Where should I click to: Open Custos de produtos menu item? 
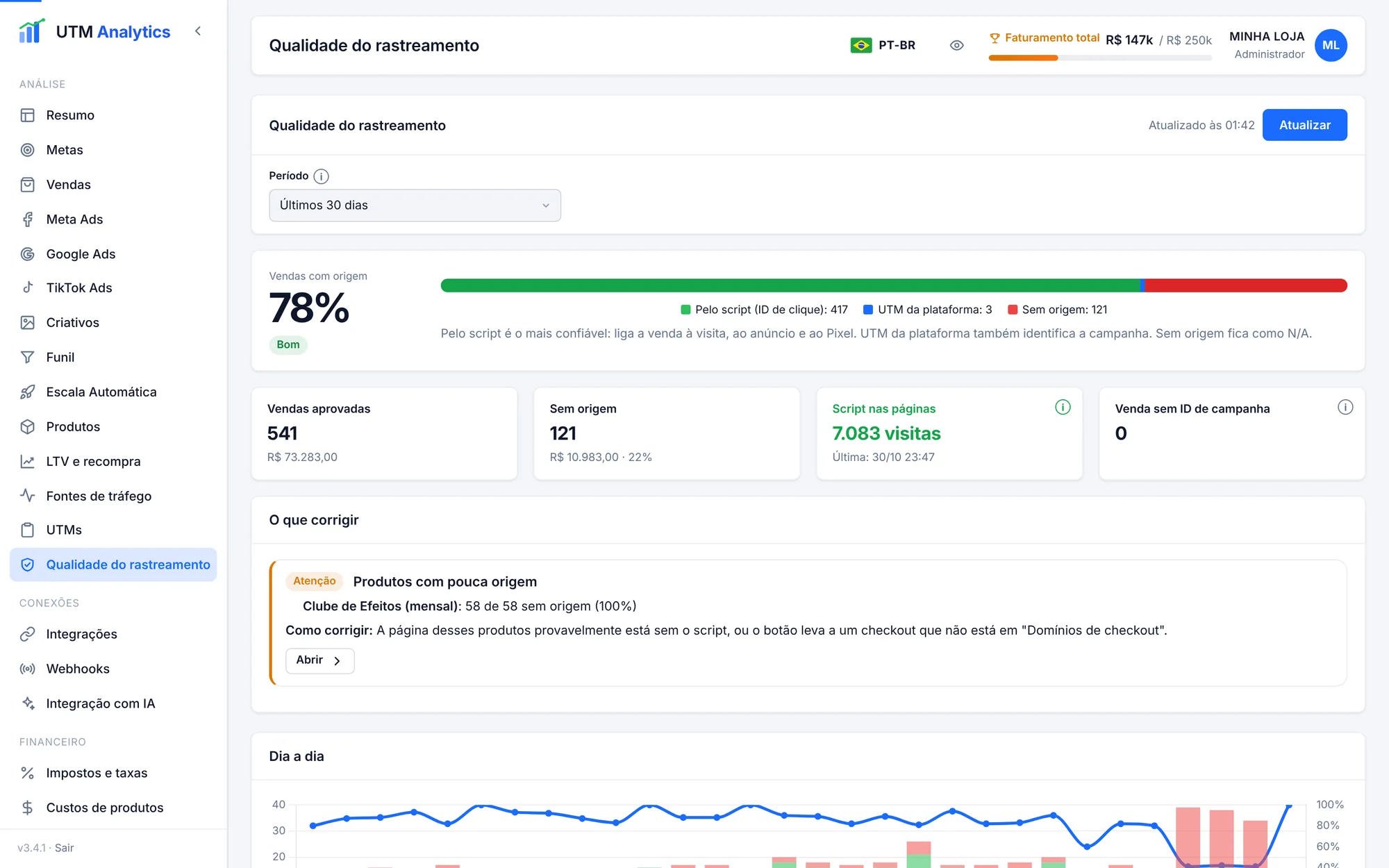click(113, 808)
